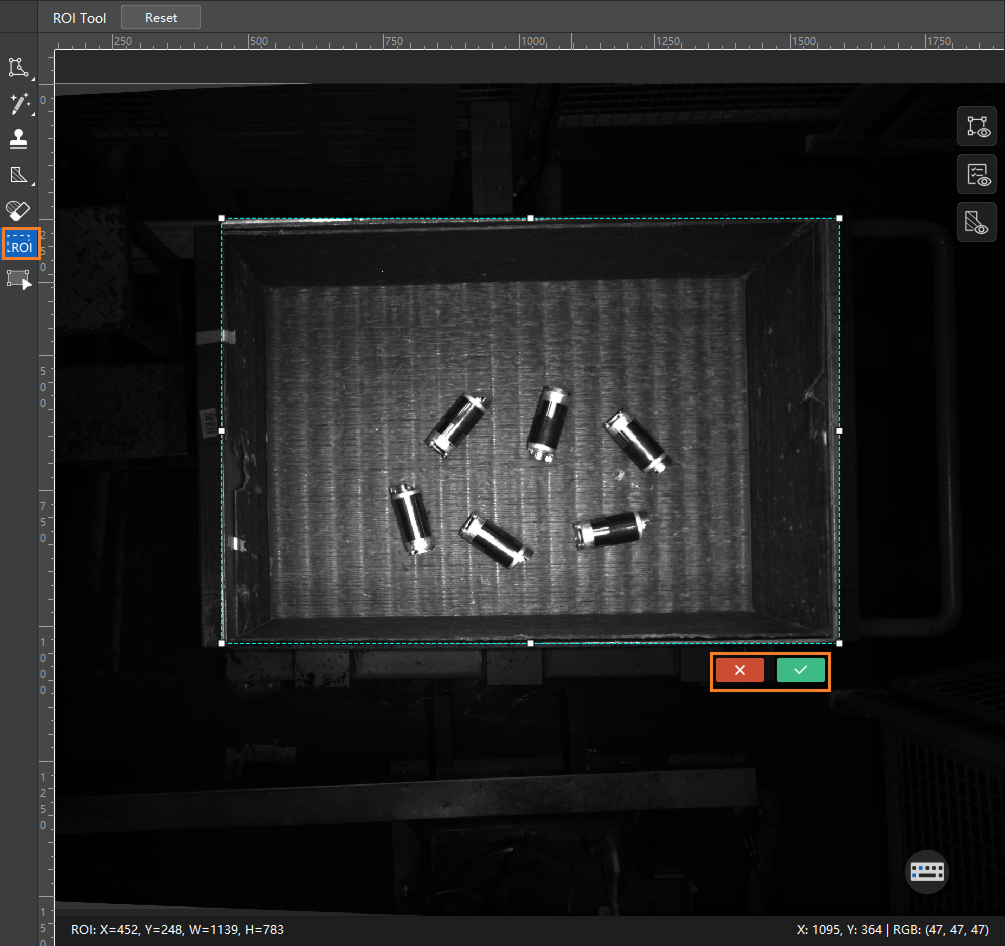Toggle label list visibility eye button
Screen dimensions: 1005x946
(977, 174)
